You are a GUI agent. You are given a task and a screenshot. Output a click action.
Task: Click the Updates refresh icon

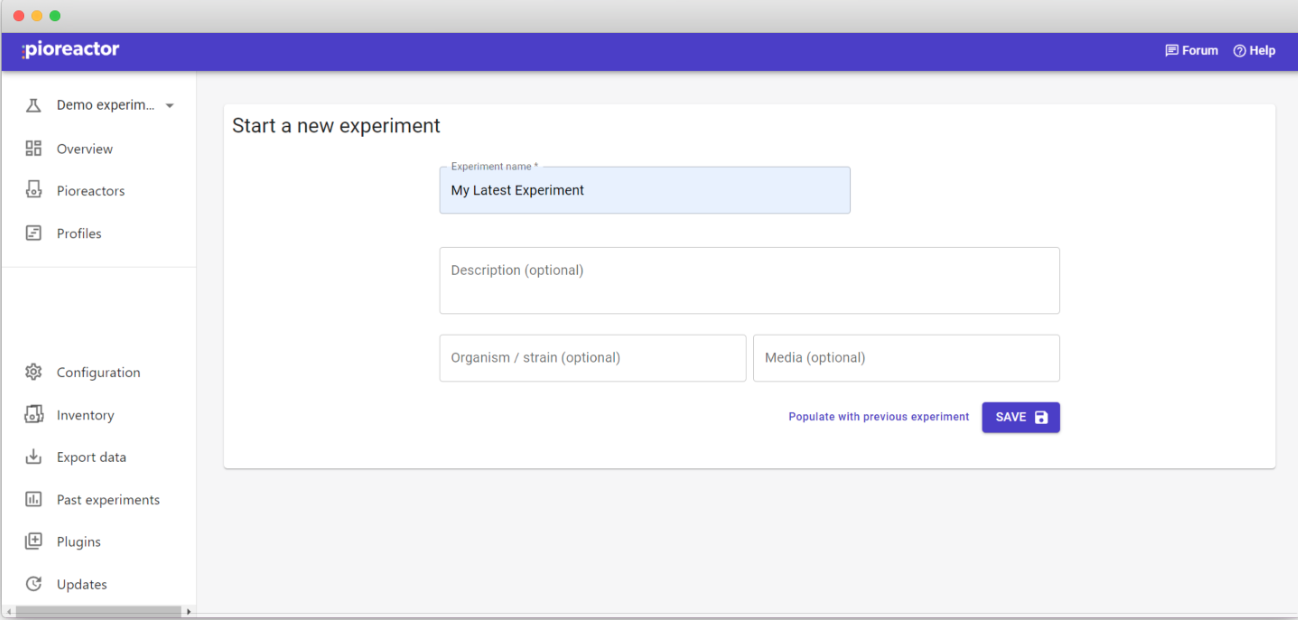click(33, 584)
